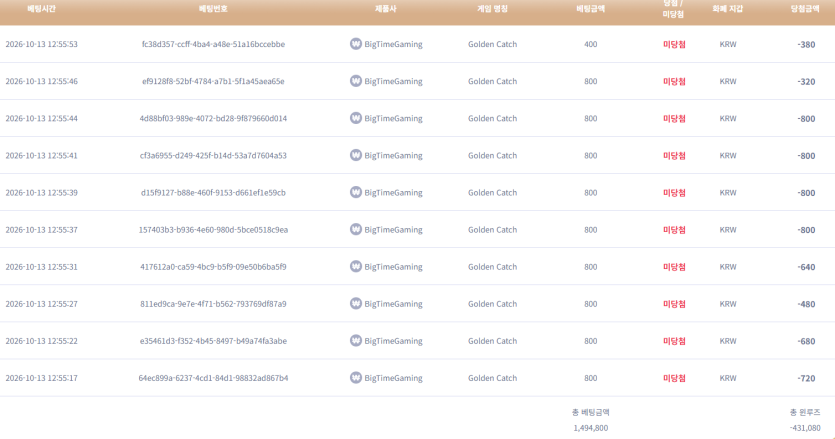Viewport: 835px width, 439px height.
Task: Click the total win/loss value -431,080
Action: 805,428
